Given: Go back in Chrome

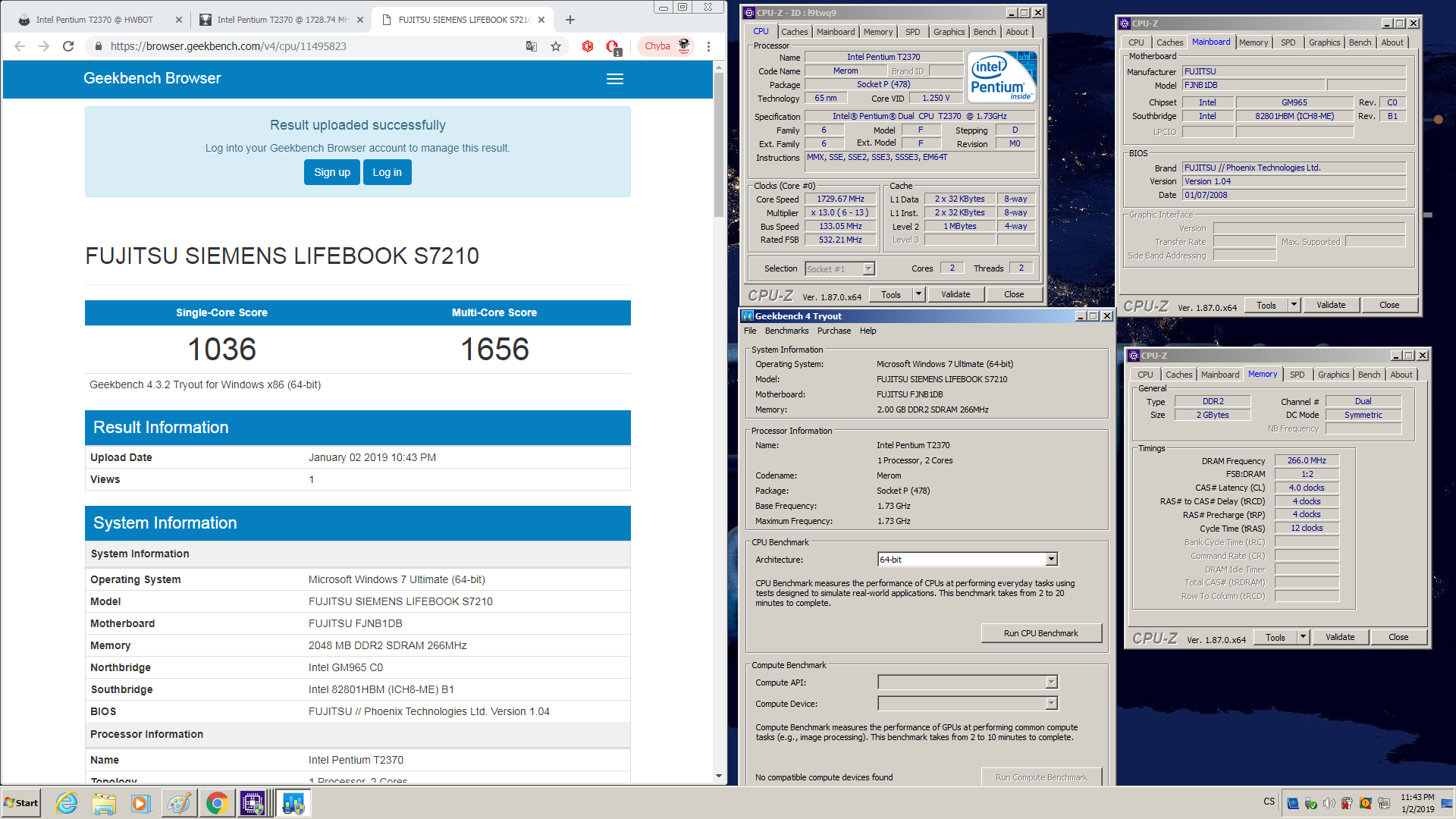Looking at the screenshot, I should 20,46.
